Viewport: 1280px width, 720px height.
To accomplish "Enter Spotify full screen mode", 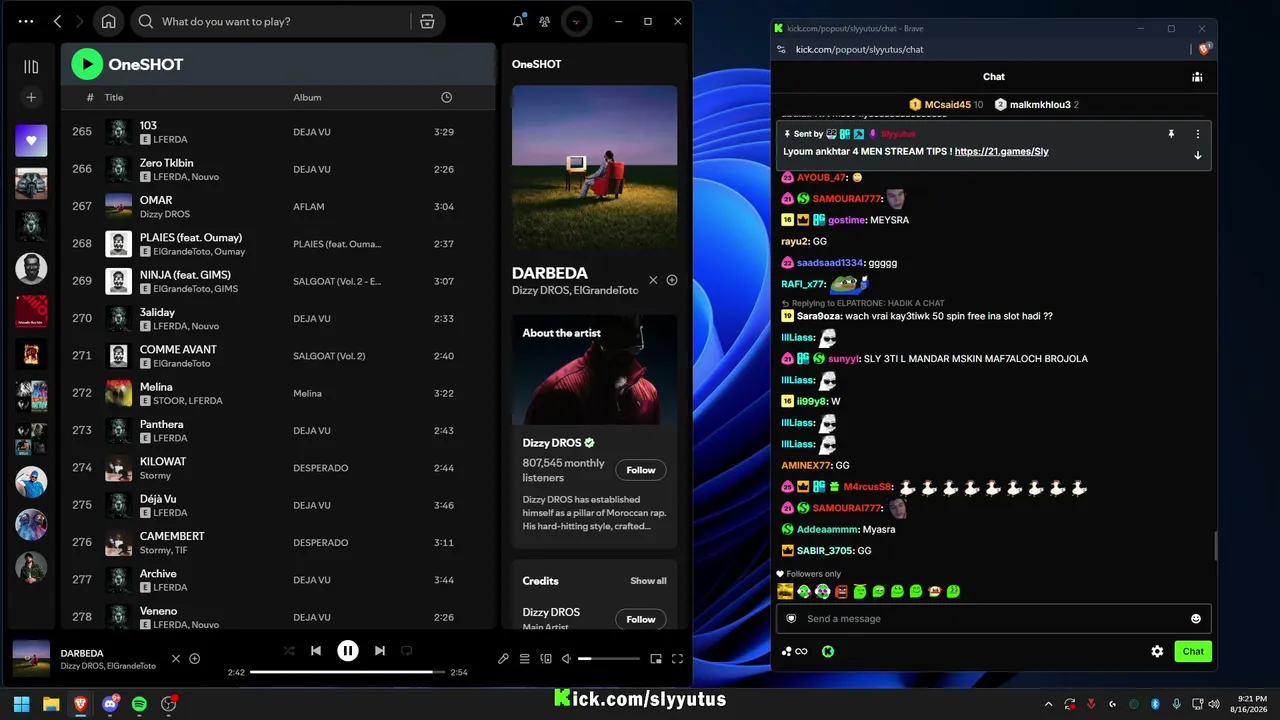I will pos(677,659).
